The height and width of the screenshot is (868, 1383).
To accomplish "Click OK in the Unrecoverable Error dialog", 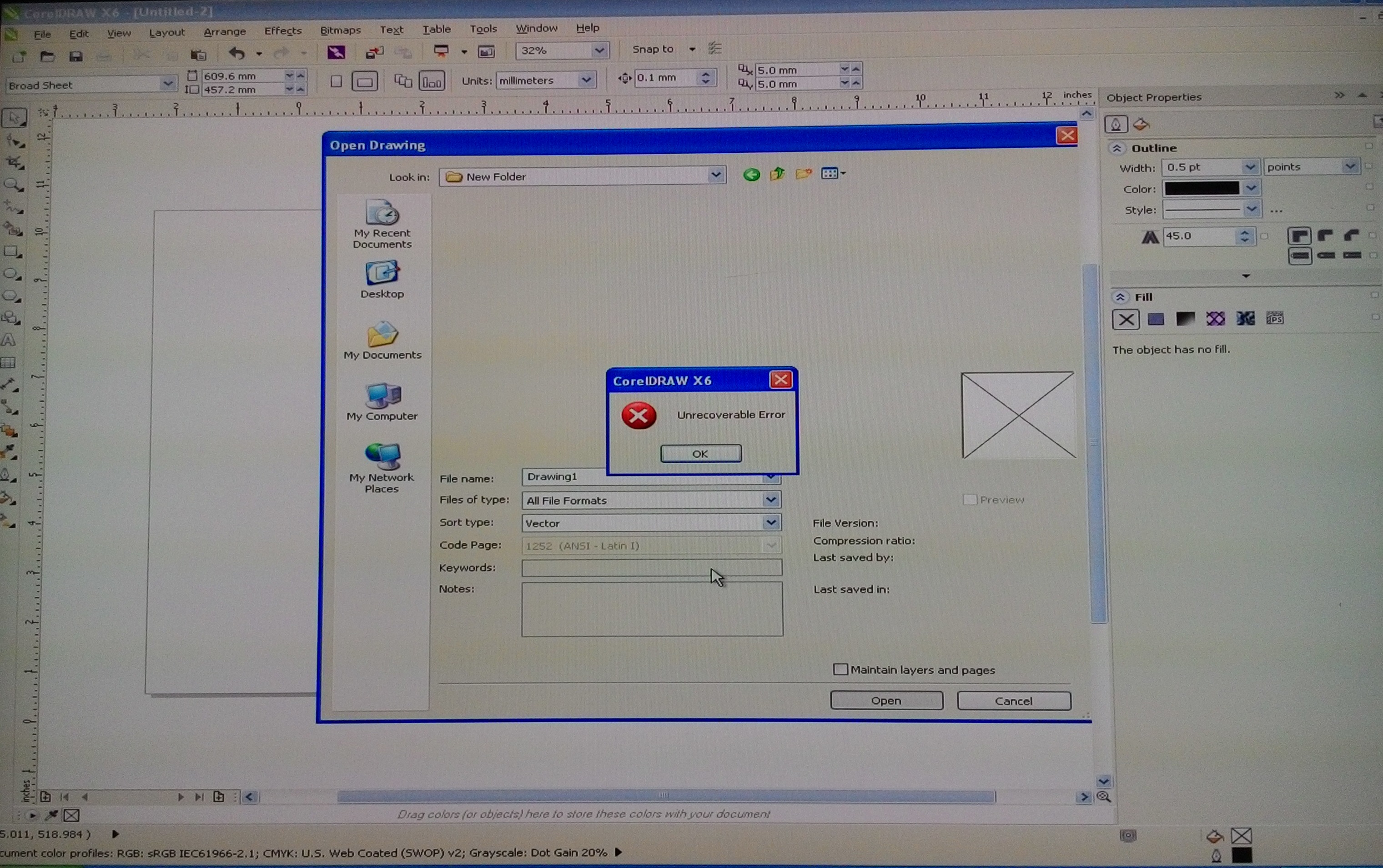I will click(x=700, y=453).
